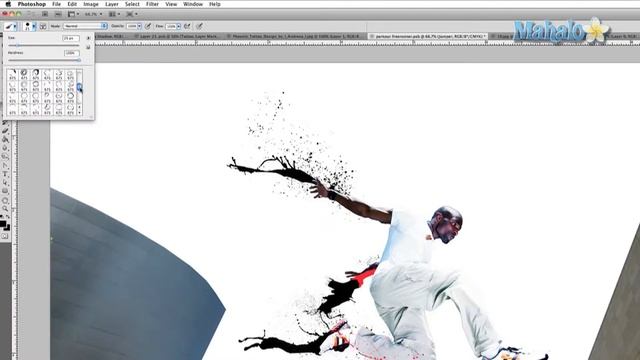640x360 pixels.
Task: Open the View menu
Action: click(x=171, y=4)
